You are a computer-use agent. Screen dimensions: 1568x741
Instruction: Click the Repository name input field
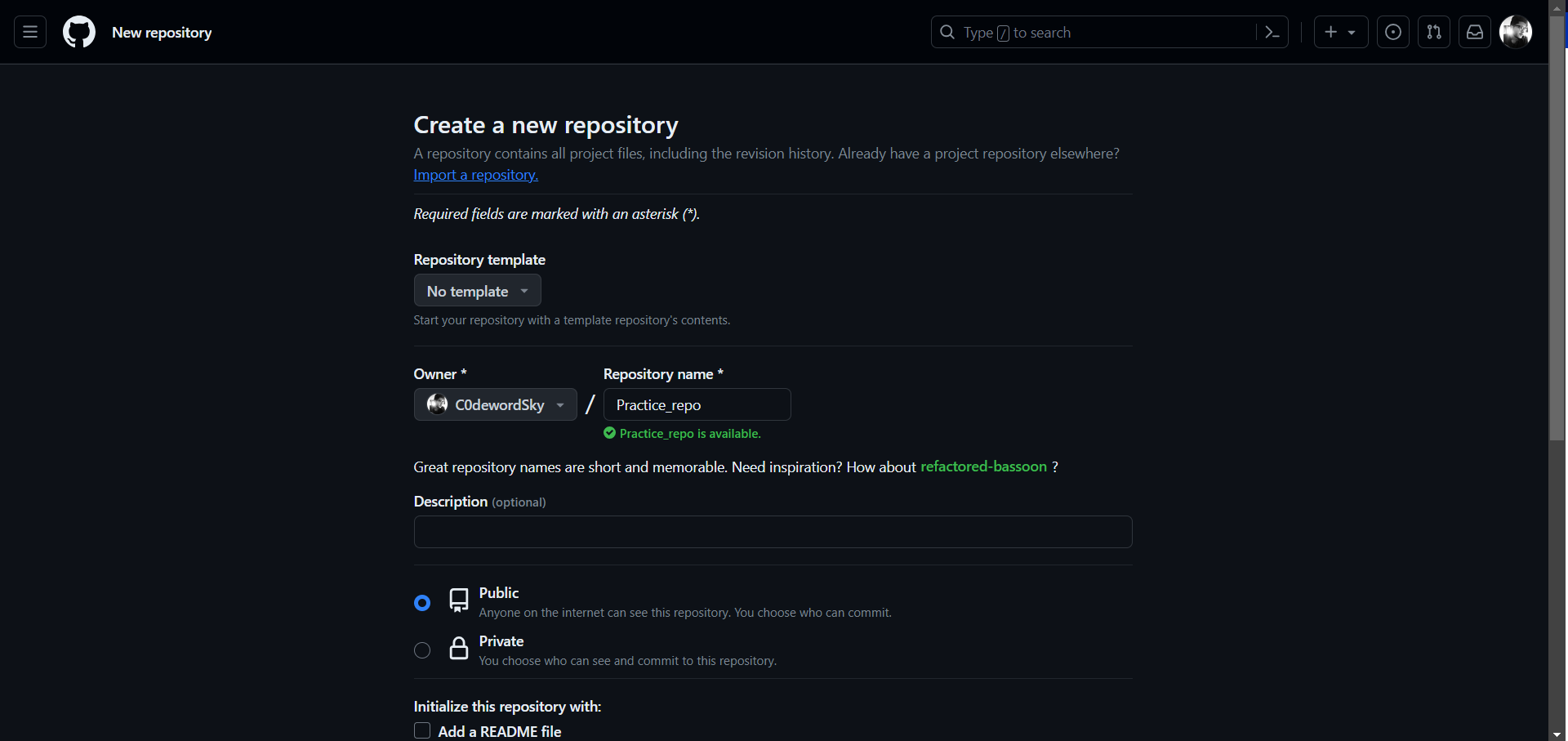point(697,404)
